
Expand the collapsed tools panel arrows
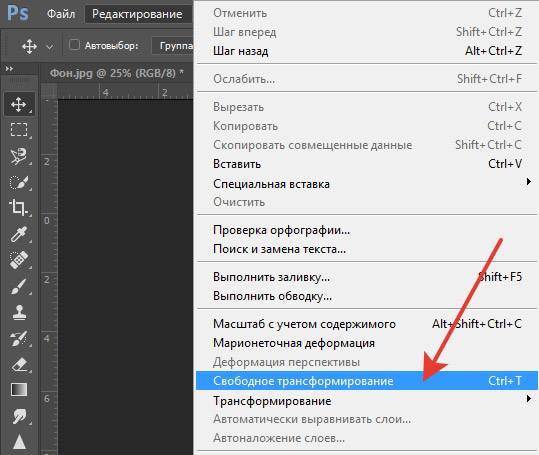click(10, 69)
